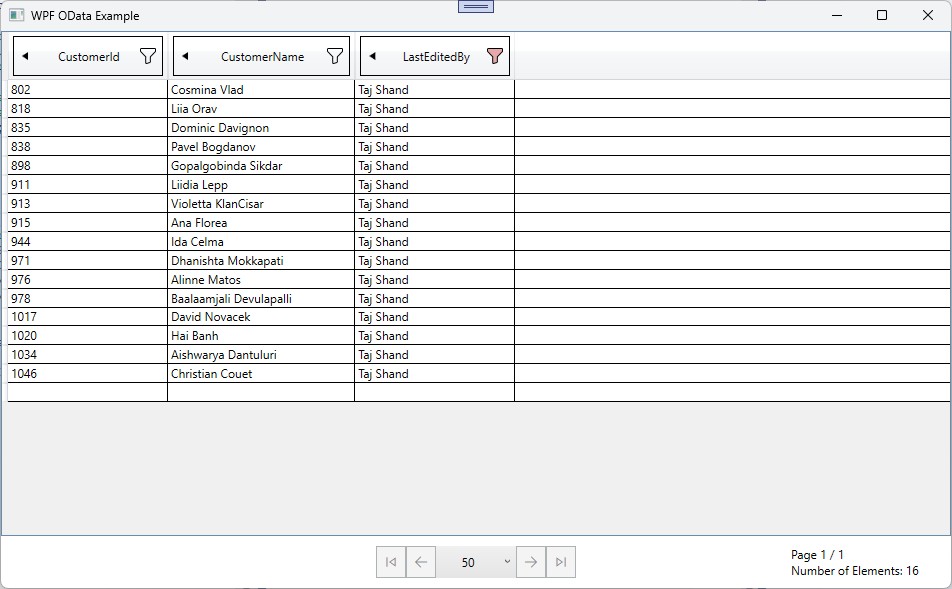Screen dimensions: 952x589
Task: Click the CustomerName column header
Action: 262,57
